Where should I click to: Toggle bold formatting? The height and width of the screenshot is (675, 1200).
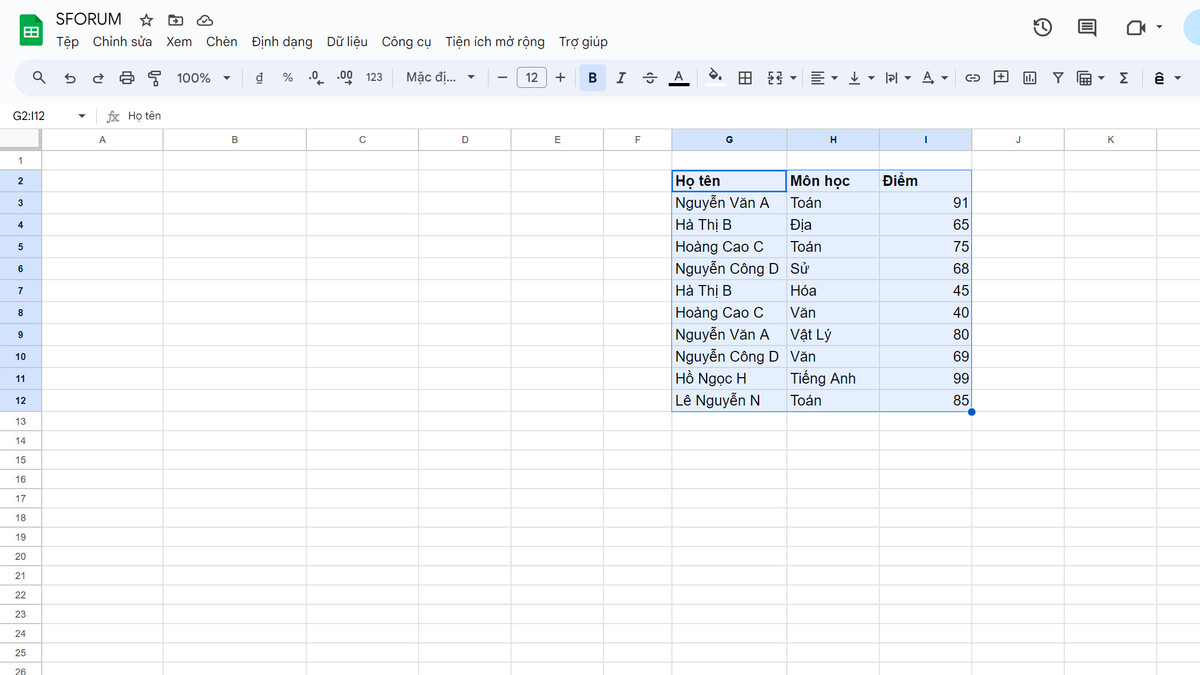(593, 78)
